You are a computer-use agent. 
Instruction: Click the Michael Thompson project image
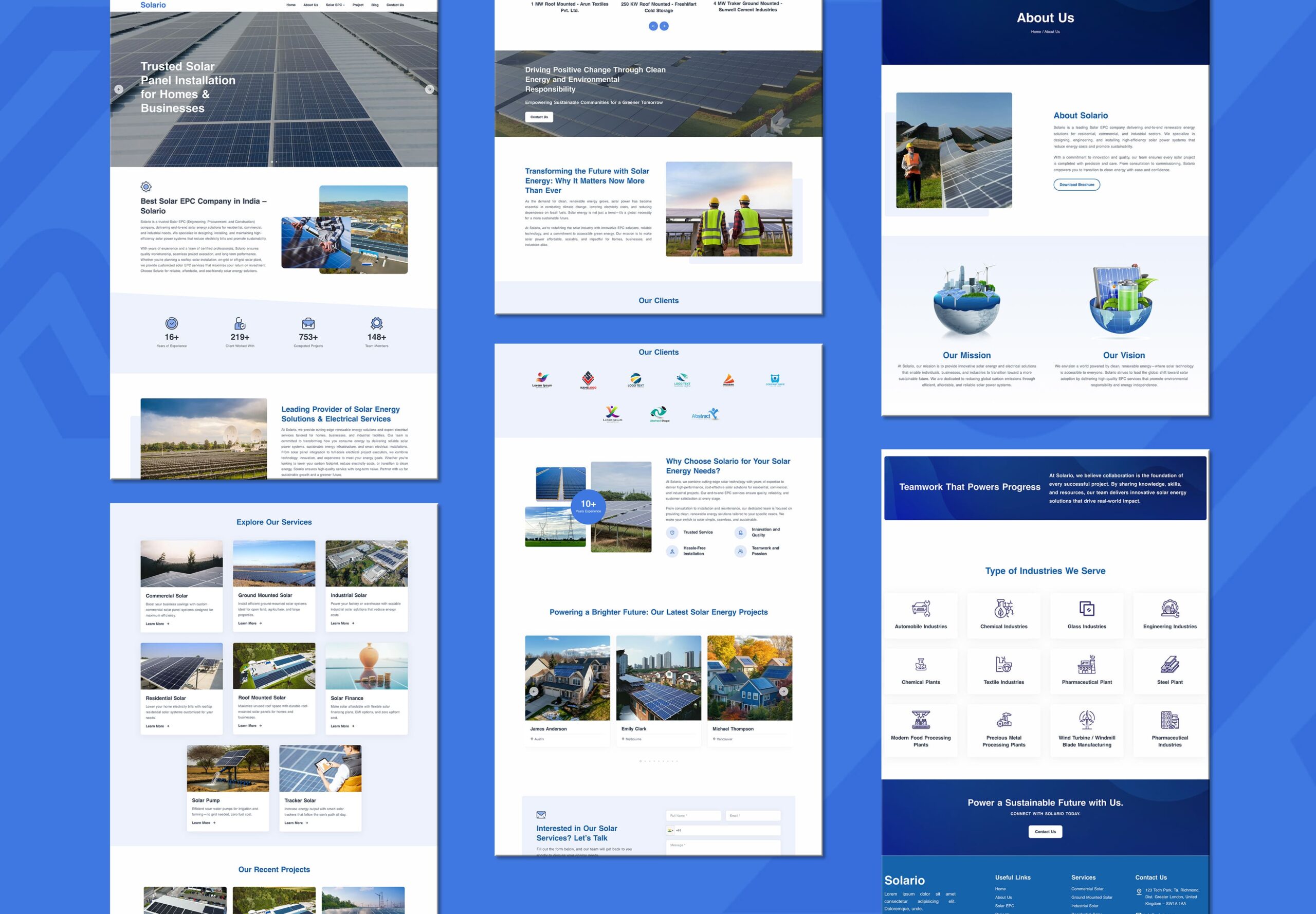click(750, 678)
